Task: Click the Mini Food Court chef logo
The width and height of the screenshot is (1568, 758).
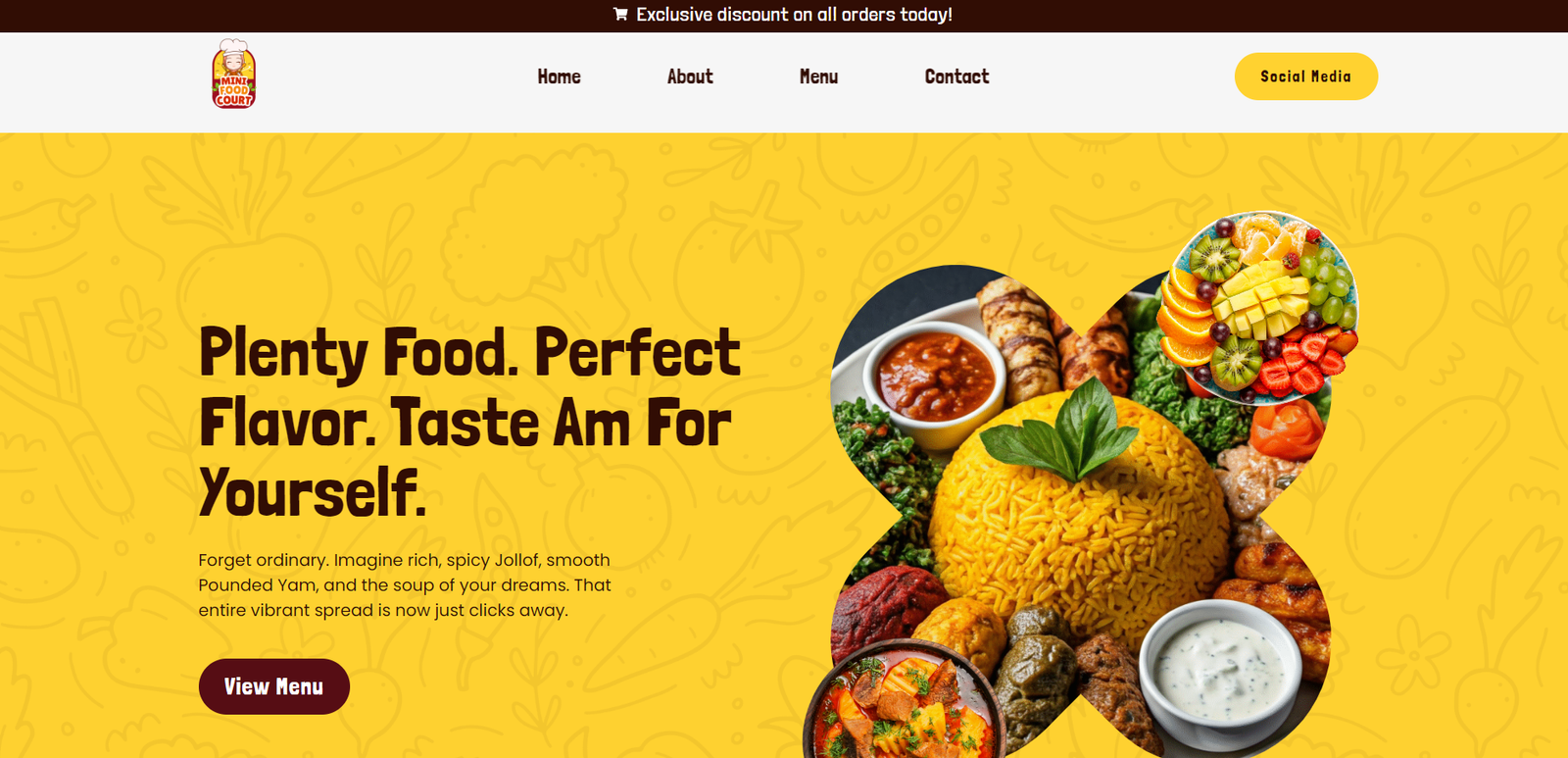Action: pos(234,75)
